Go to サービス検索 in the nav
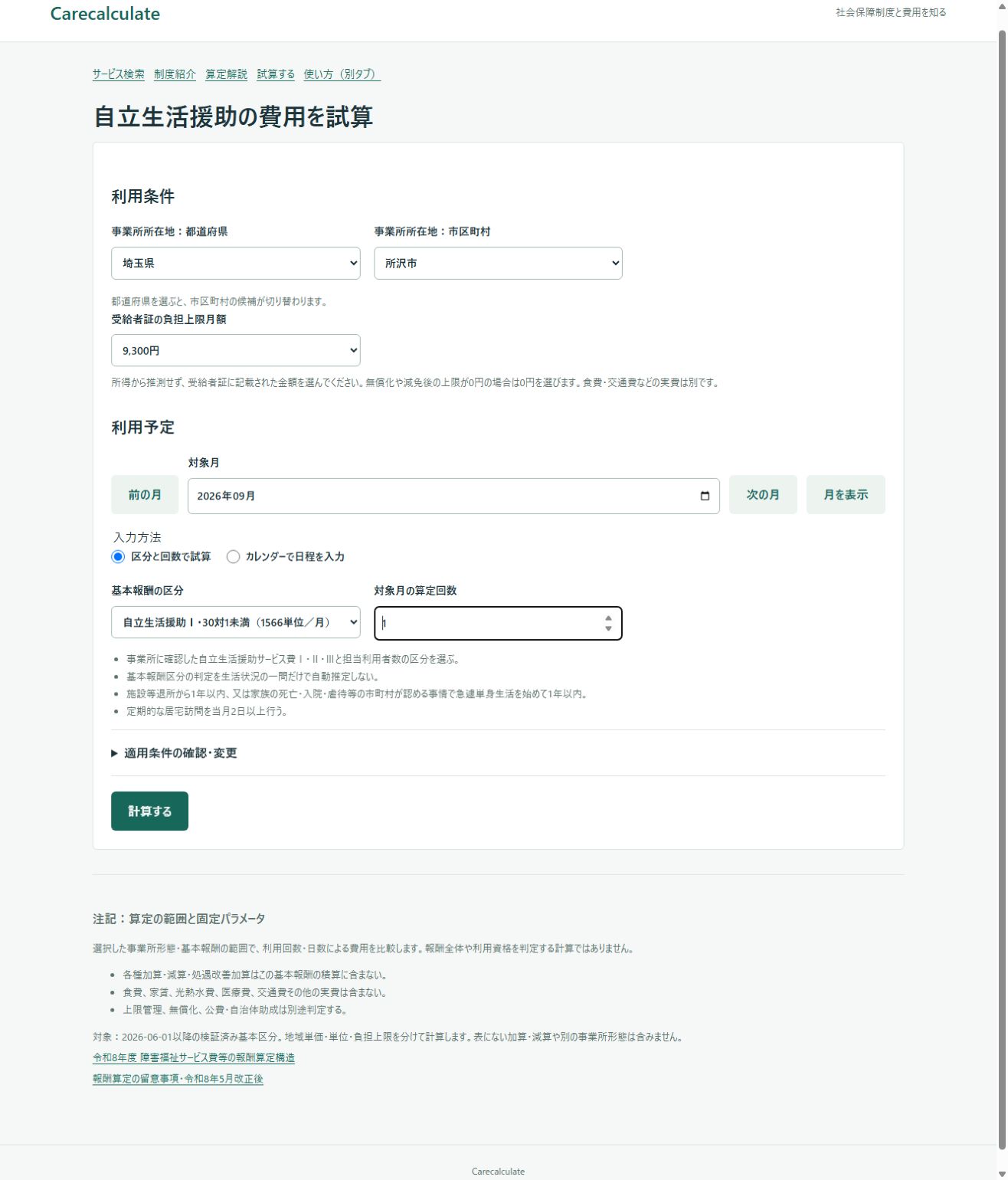The height and width of the screenshot is (1180, 1008). pos(119,74)
